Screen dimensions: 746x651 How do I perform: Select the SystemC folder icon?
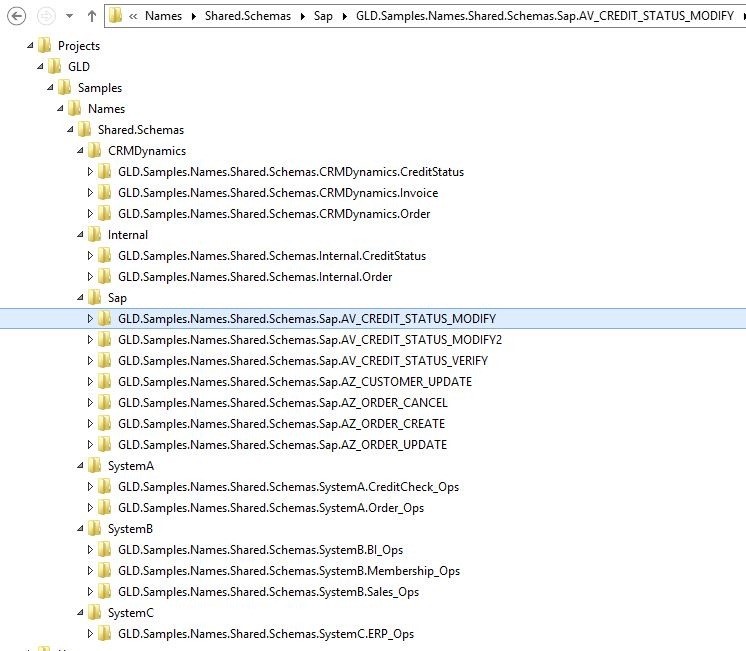pos(95,612)
